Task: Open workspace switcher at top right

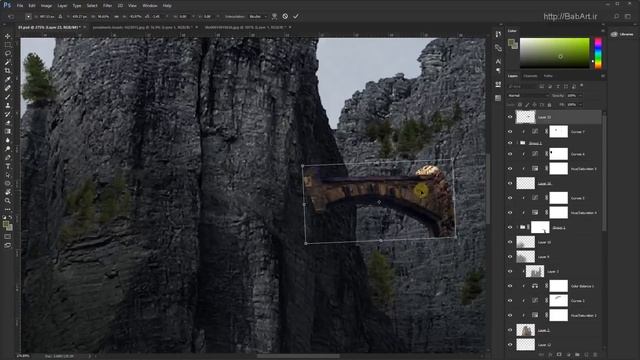Action: click(628, 16)
